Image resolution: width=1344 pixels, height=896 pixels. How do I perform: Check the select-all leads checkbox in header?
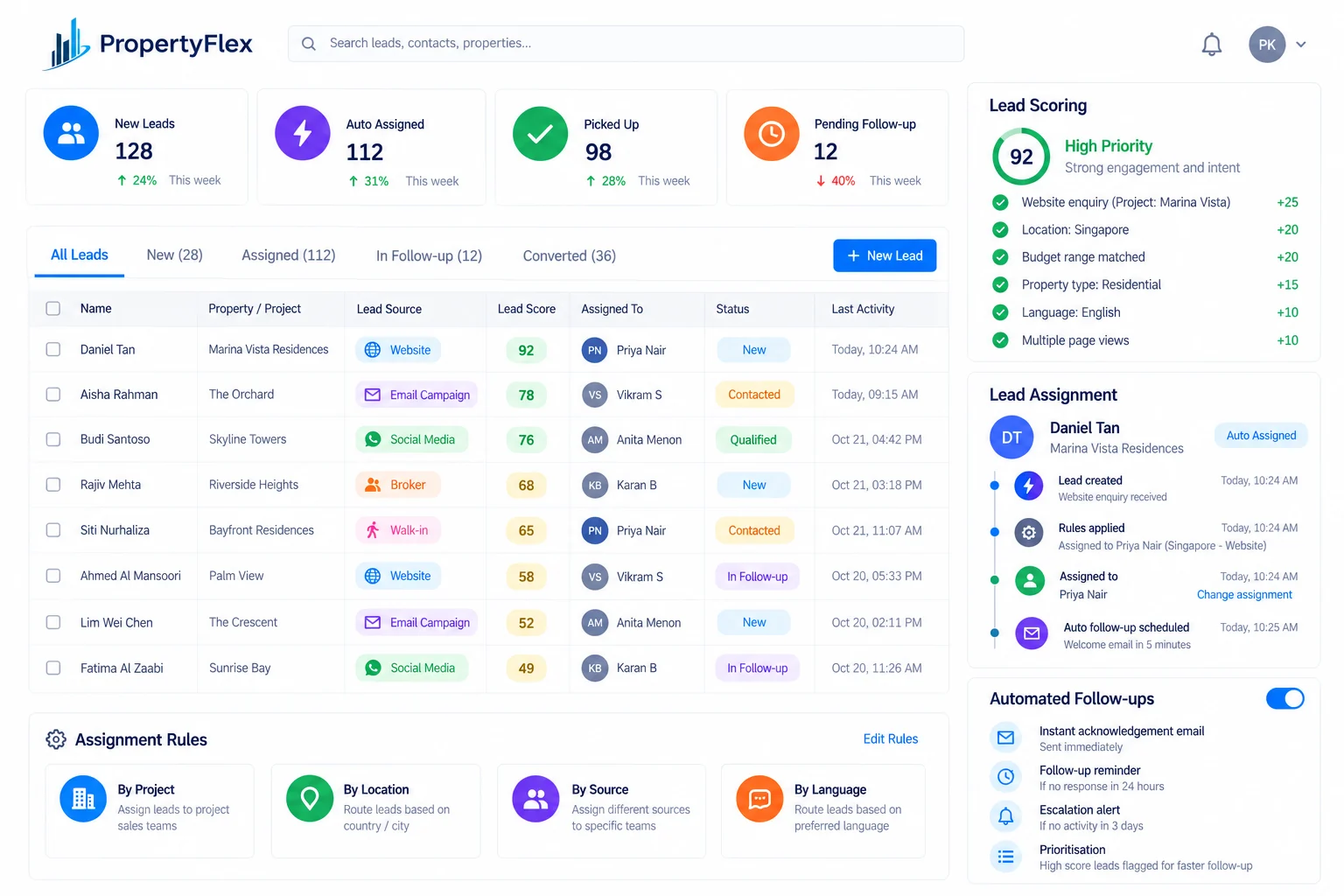[x=53, y=309]
